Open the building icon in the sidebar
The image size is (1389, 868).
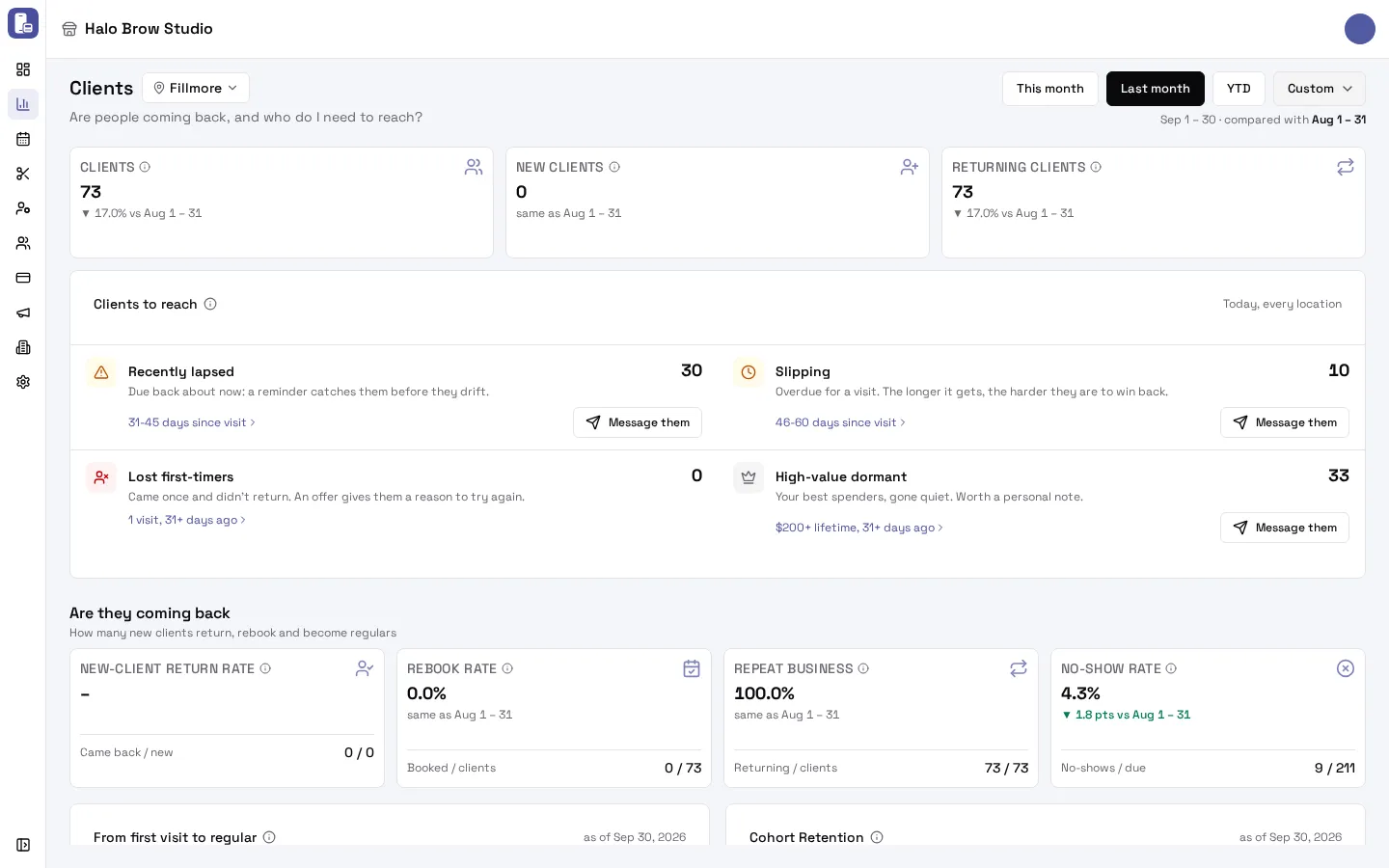23,347
